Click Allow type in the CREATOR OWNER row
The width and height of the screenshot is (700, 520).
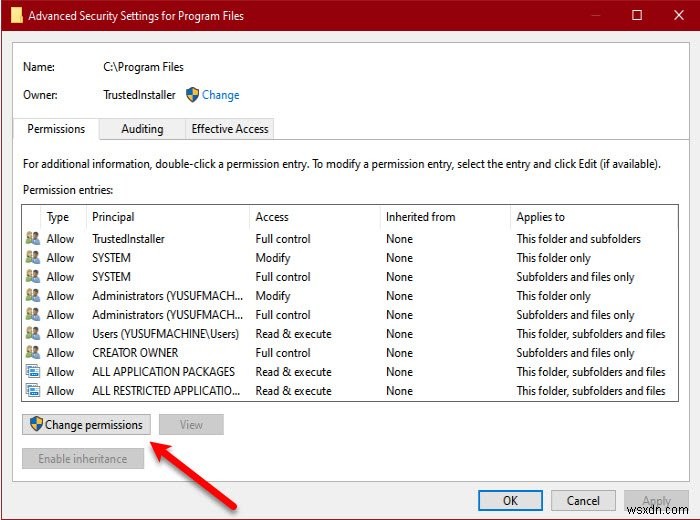(x=60, y=353)
